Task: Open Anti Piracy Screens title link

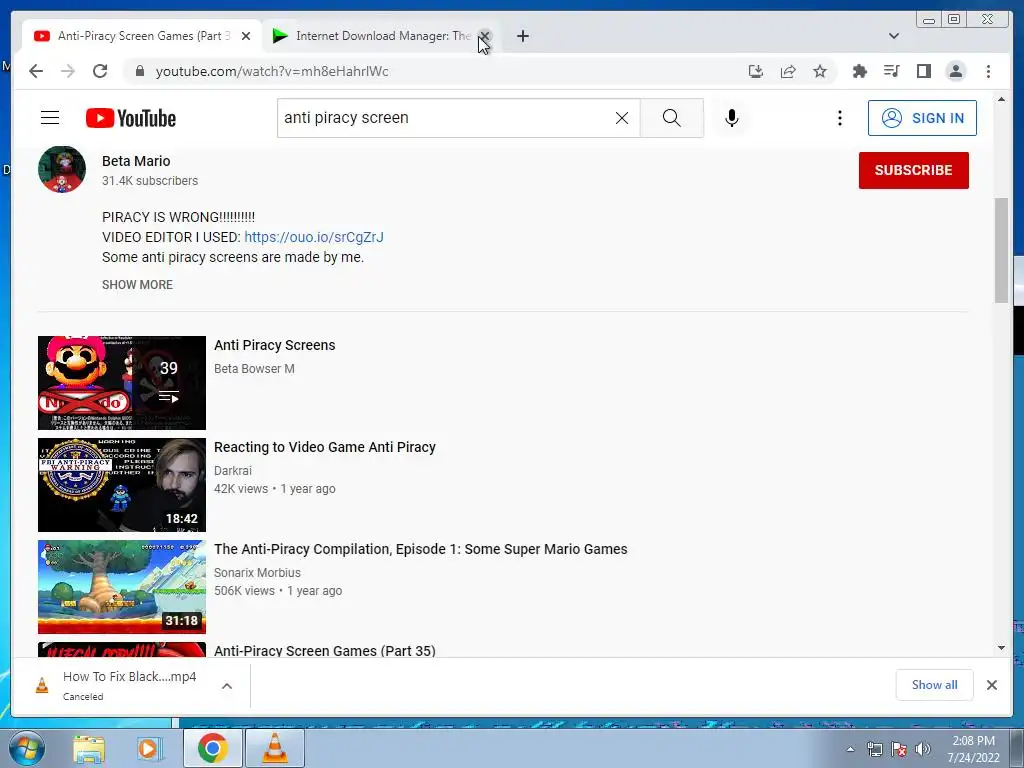Action: click(274, 345)
